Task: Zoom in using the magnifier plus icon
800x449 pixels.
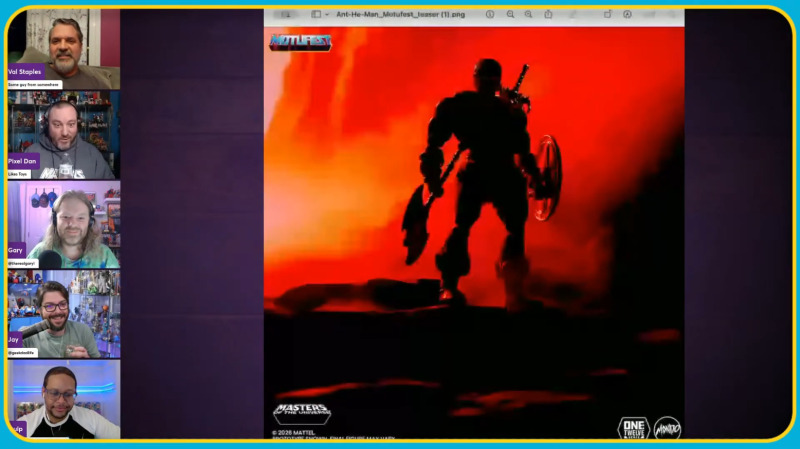Action: pos(528,15)
